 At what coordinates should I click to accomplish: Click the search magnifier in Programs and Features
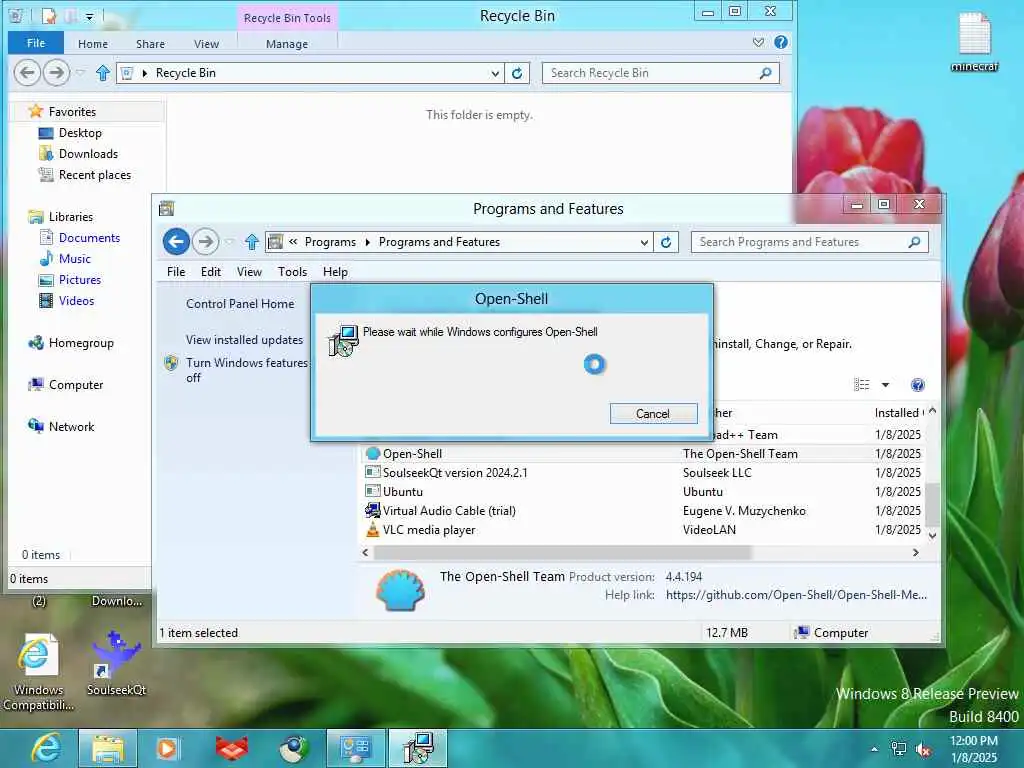coord(914,242)
